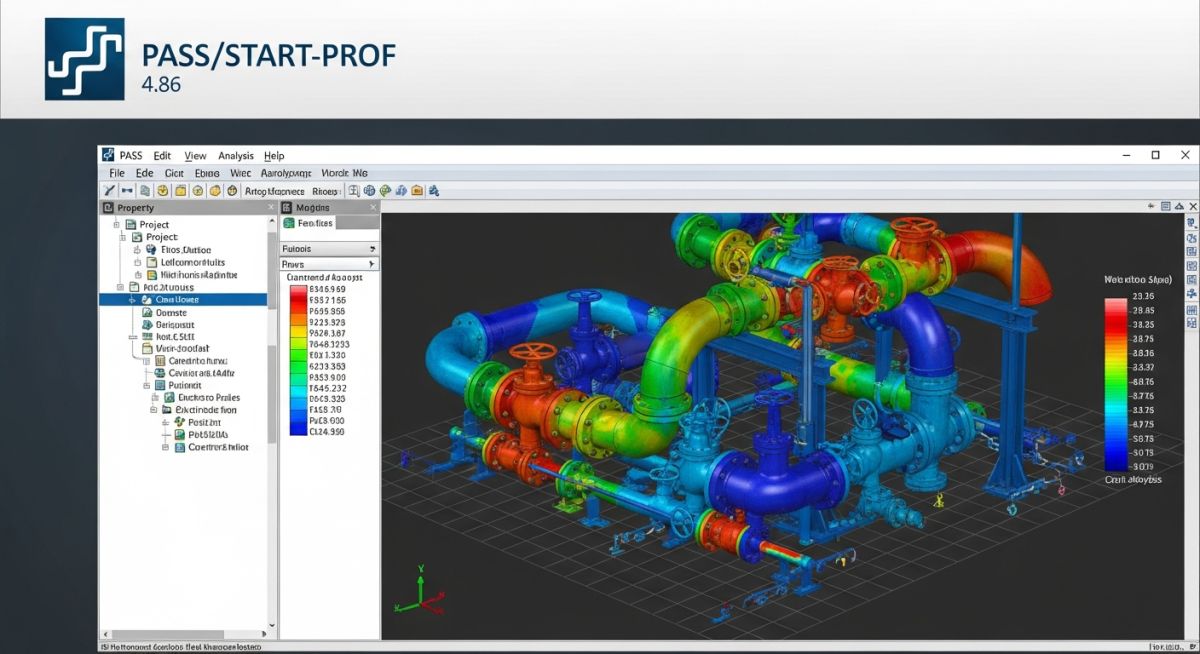
Task: Click the copy document toolbar icon
Action: (145, 190)
